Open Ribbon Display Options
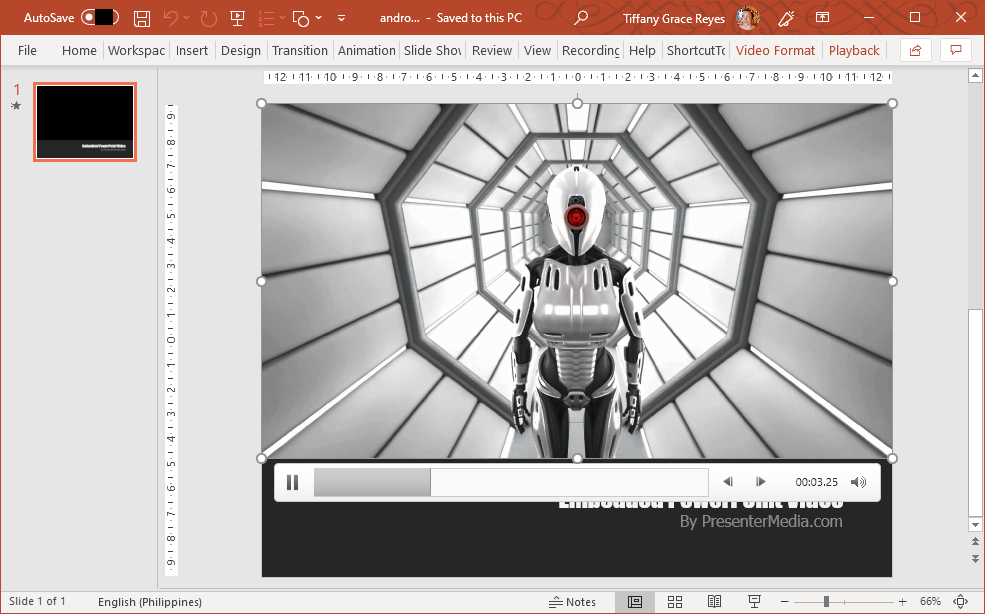 point(822,18)
